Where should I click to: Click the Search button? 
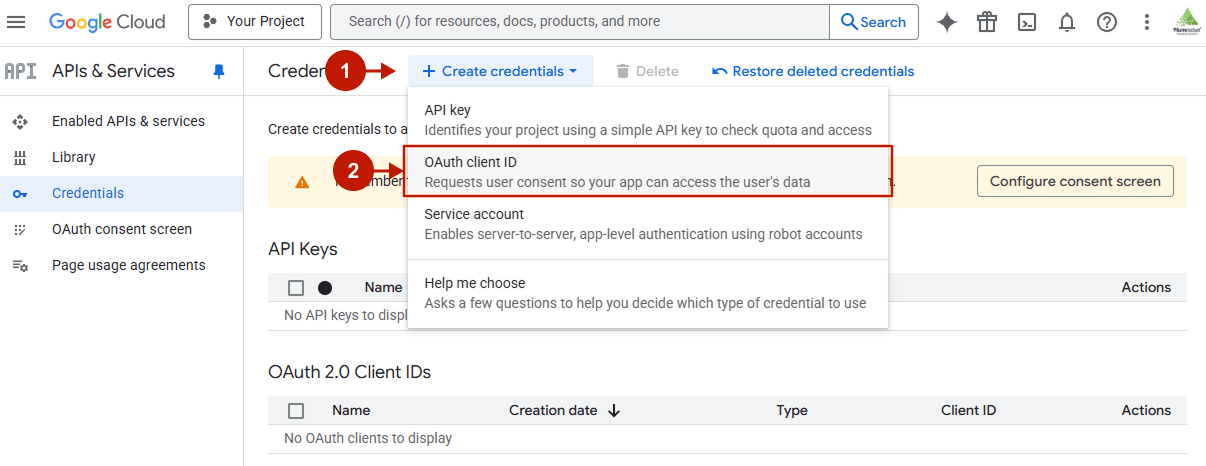coord(874,22)
